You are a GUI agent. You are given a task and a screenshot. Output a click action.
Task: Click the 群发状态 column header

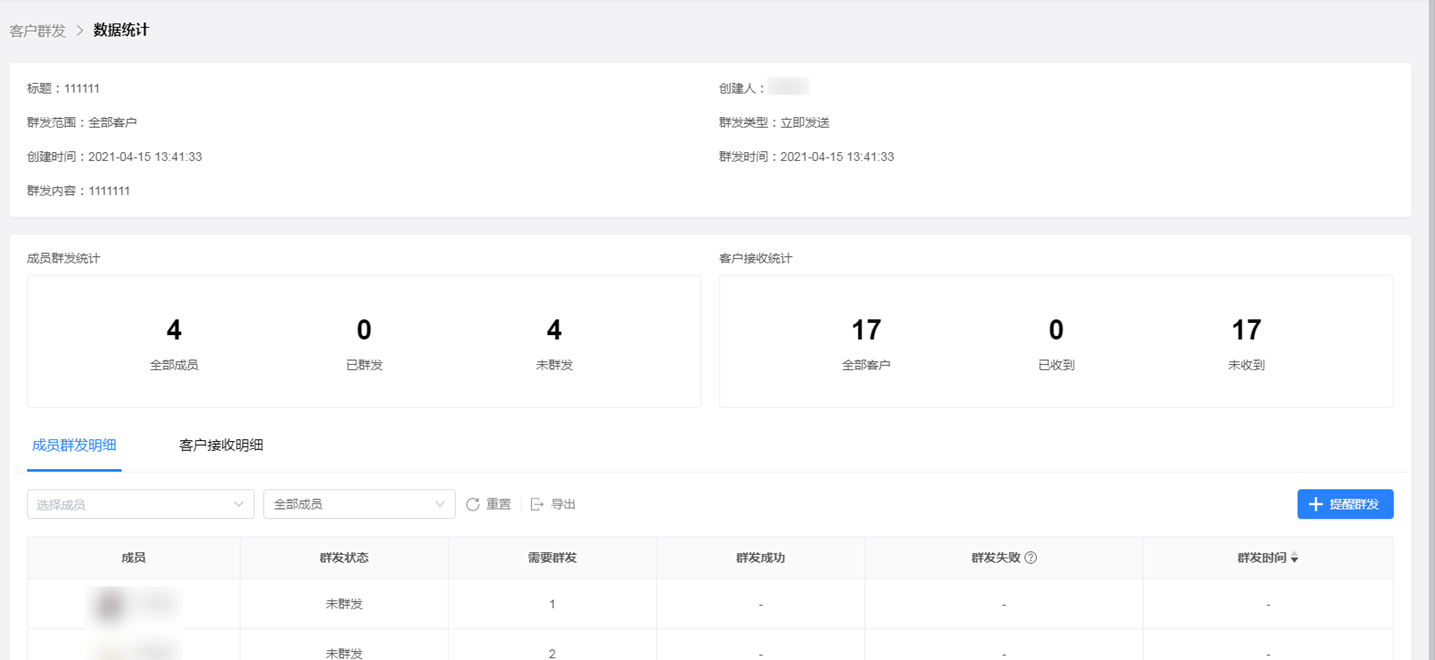344,558
